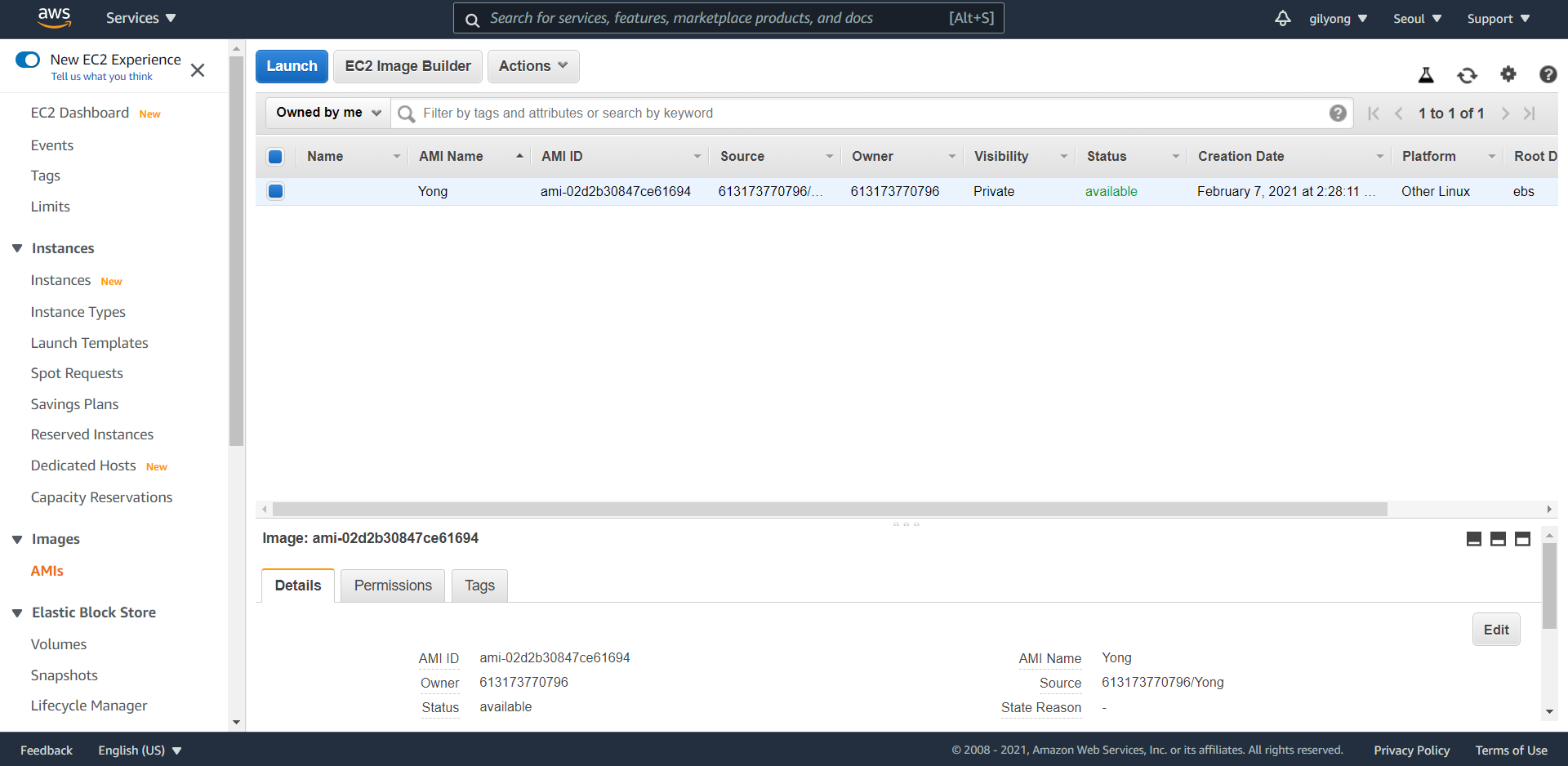
Task: Collapse the Instances section
Action: click(17, 248)
